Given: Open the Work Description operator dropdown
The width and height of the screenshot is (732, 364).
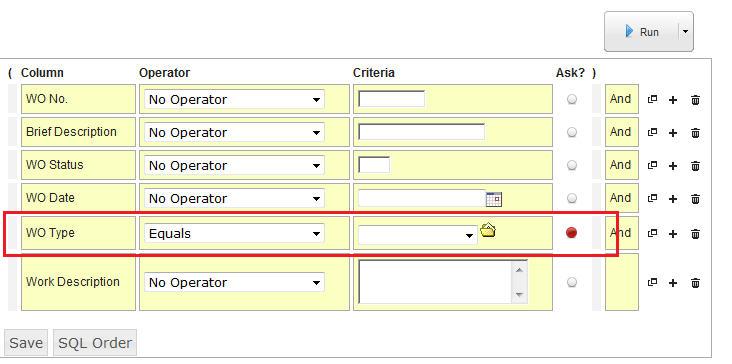Looking at the screenshot, I should point(234,282).
